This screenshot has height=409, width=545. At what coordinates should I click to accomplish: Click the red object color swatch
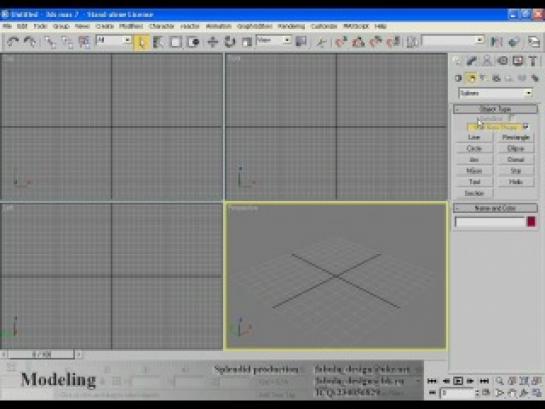(x=531, y=221)
